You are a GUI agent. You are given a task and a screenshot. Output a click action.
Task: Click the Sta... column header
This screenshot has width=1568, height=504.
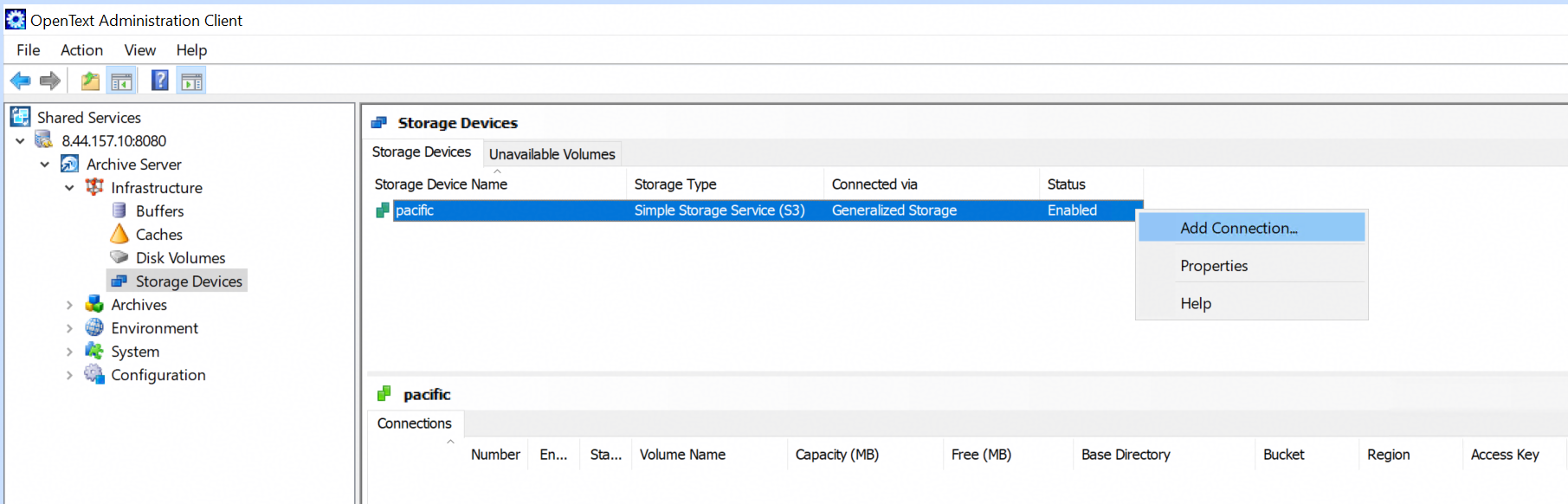pyautogui.click(x=606, y=455)
